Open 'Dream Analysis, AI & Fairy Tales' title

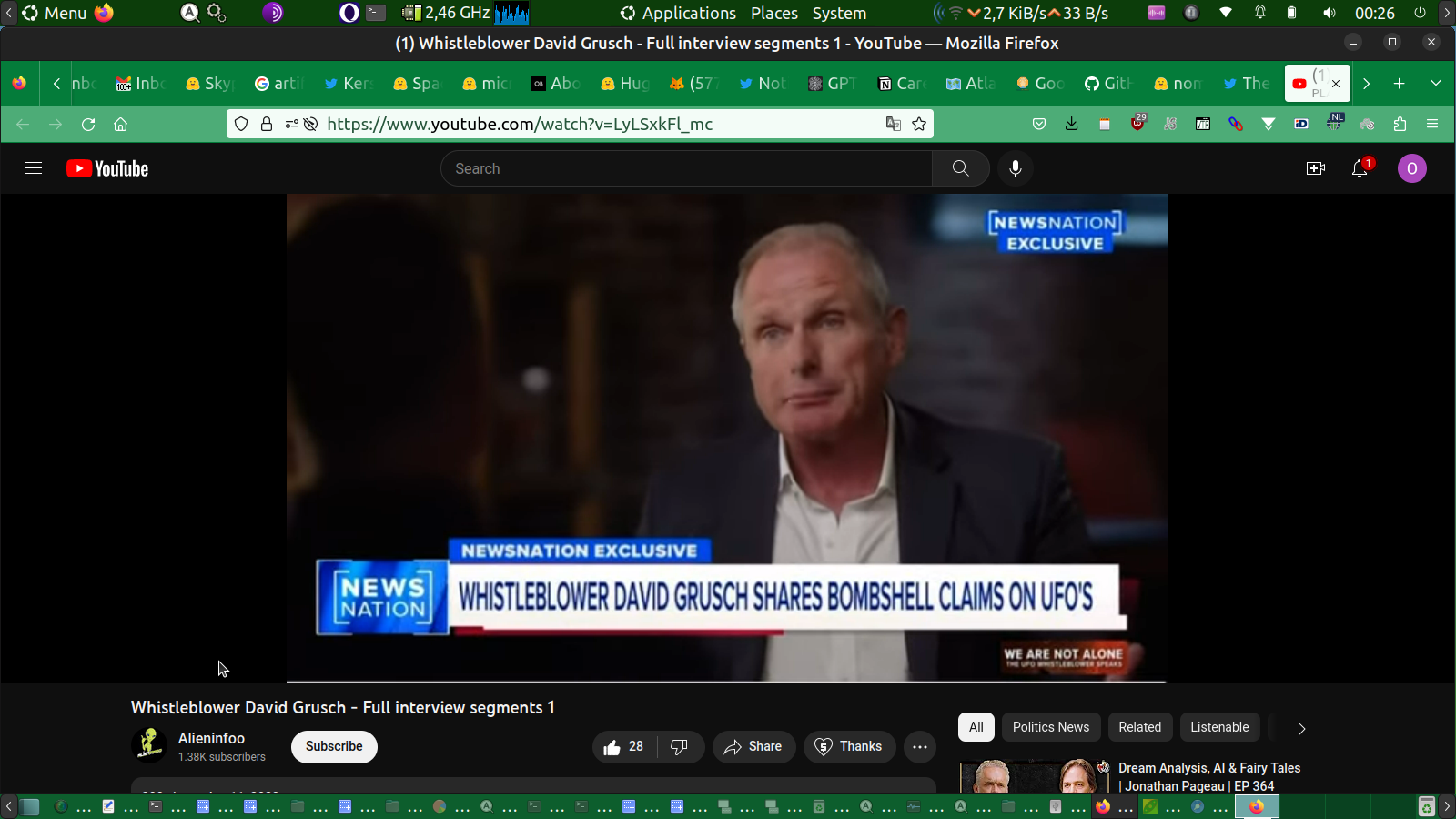(x=1209, y=777)
